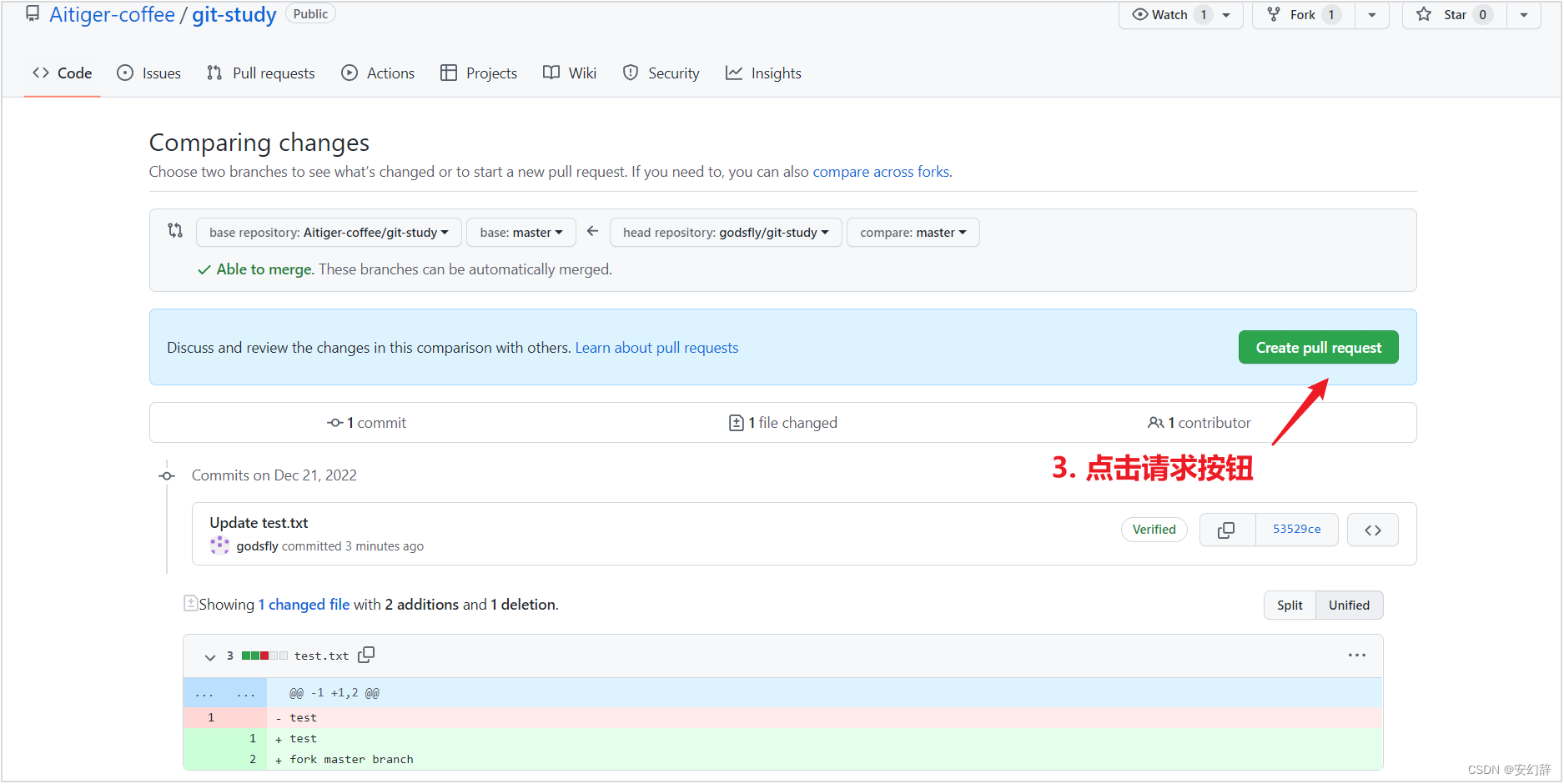Click the fork icon in Fork button

point(1274,14)
